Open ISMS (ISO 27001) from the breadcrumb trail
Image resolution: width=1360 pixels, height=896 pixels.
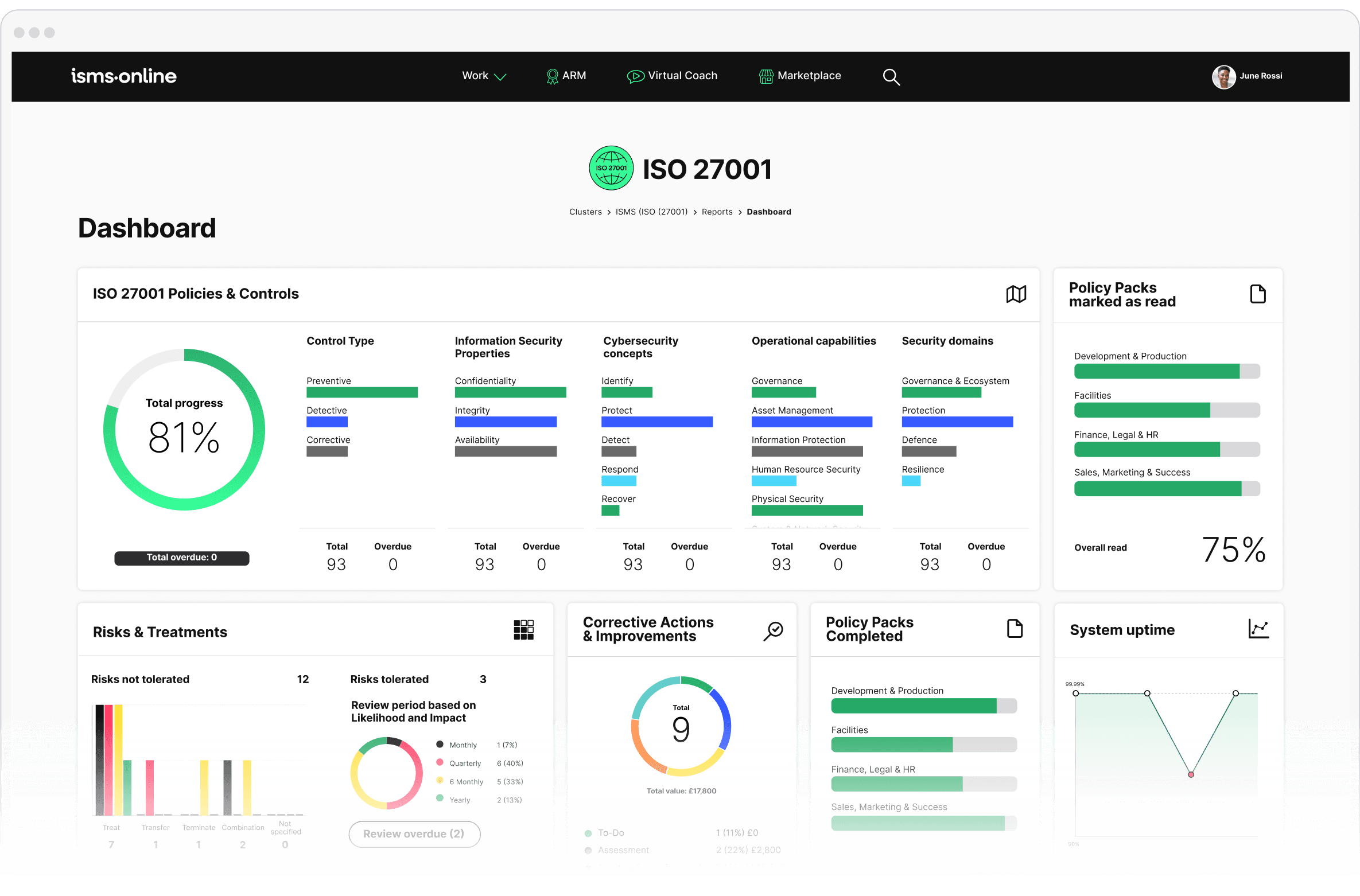click(x=651, y=211)
